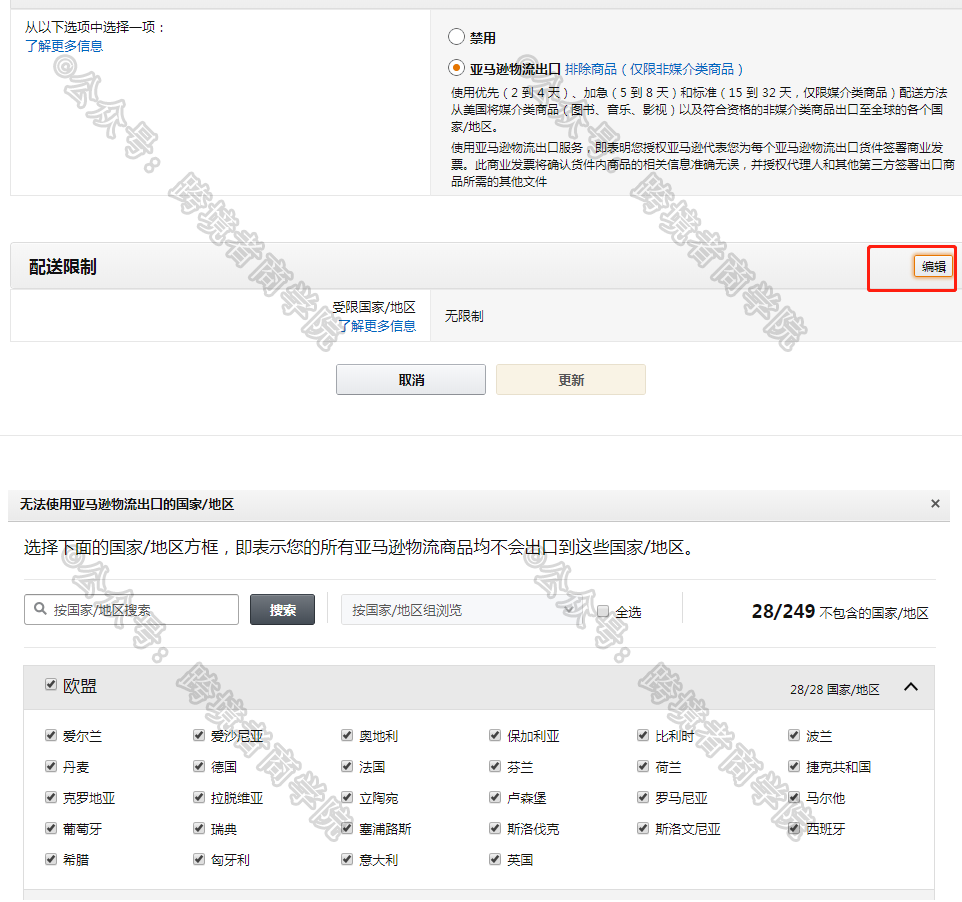Click the 编辑 button for 配送限制

[931, 267]
